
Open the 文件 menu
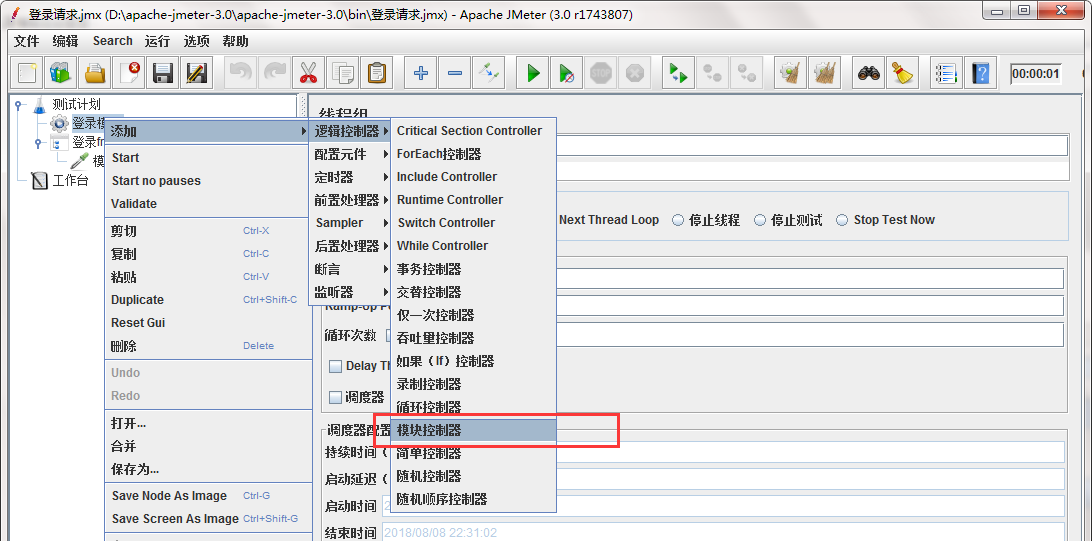tap(26, 41)
